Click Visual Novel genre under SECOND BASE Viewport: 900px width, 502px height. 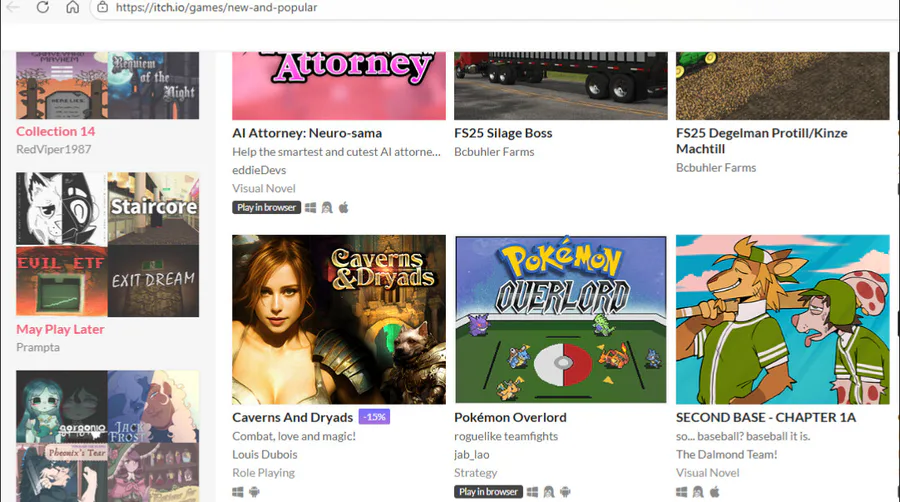707,473
